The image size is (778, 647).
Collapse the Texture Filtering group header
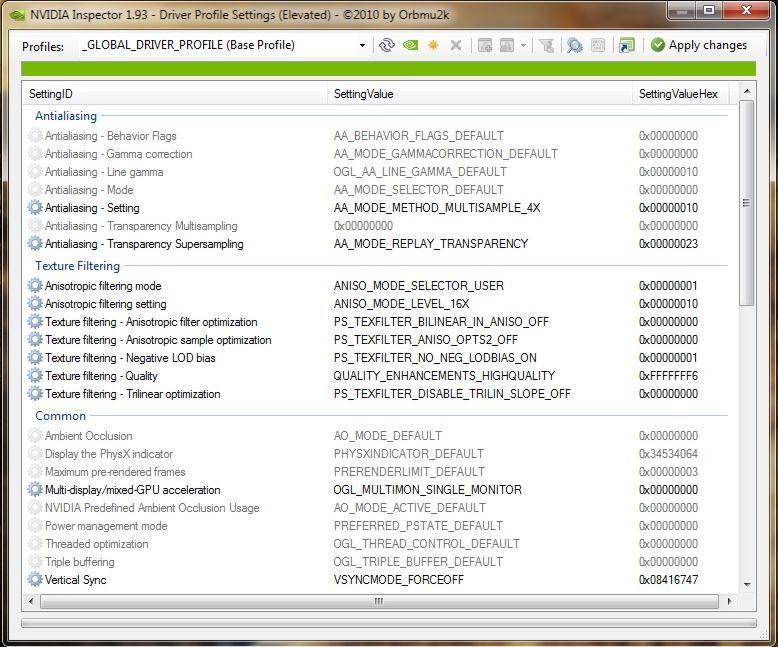click(x=77, y=266)
